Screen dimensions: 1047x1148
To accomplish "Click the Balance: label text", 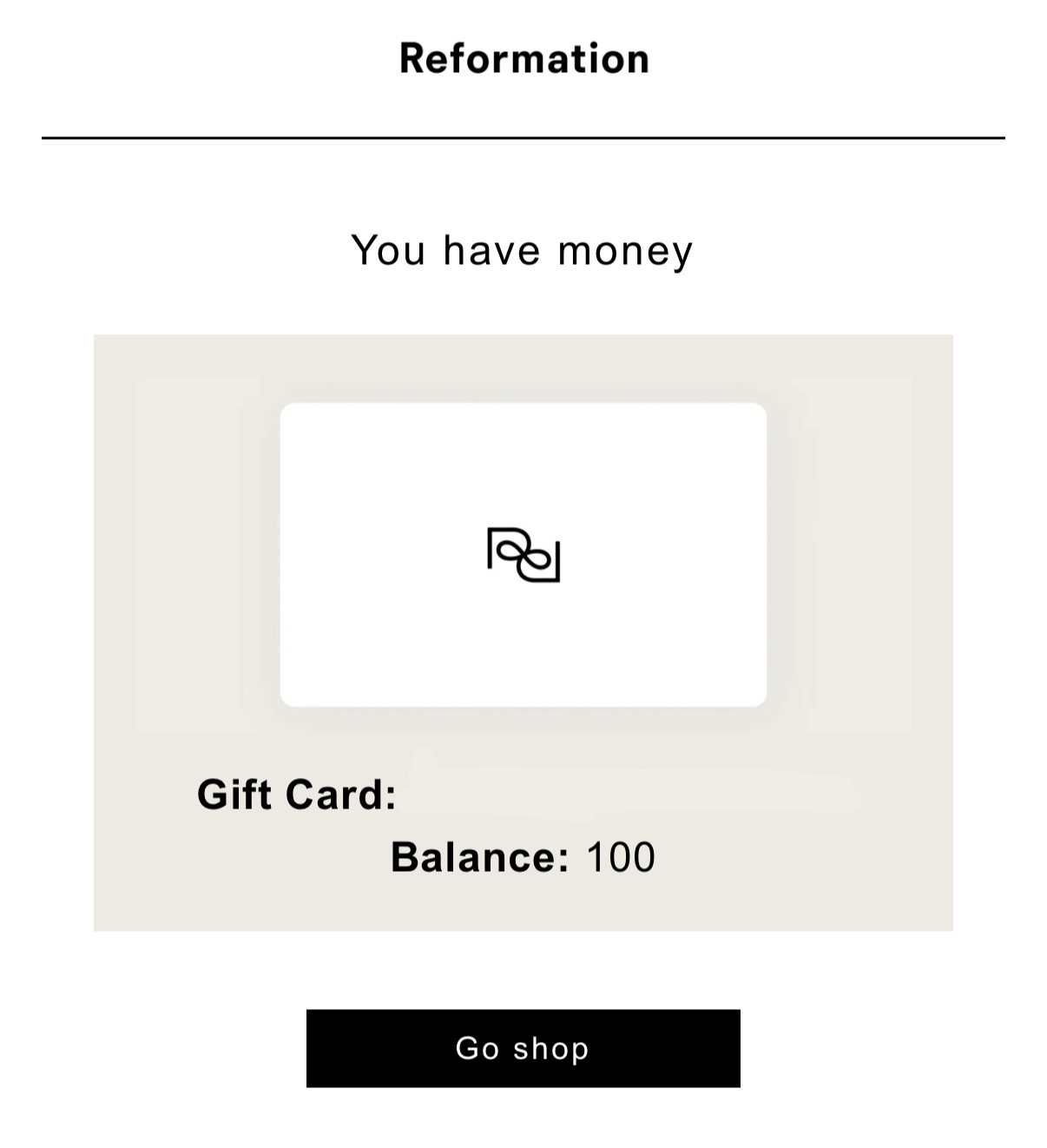I will [x=479, y=857].
